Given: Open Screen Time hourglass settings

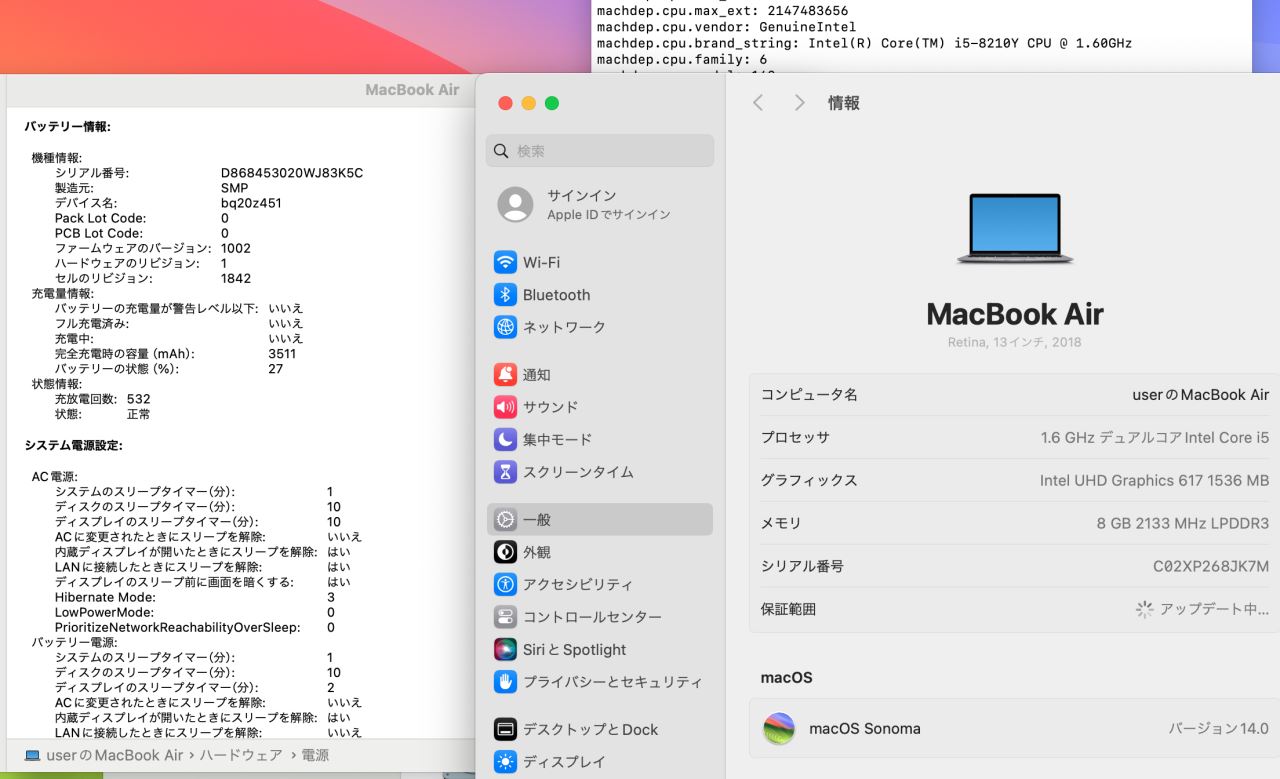Looking at the screenshot, I should click(x=505, y=472).
